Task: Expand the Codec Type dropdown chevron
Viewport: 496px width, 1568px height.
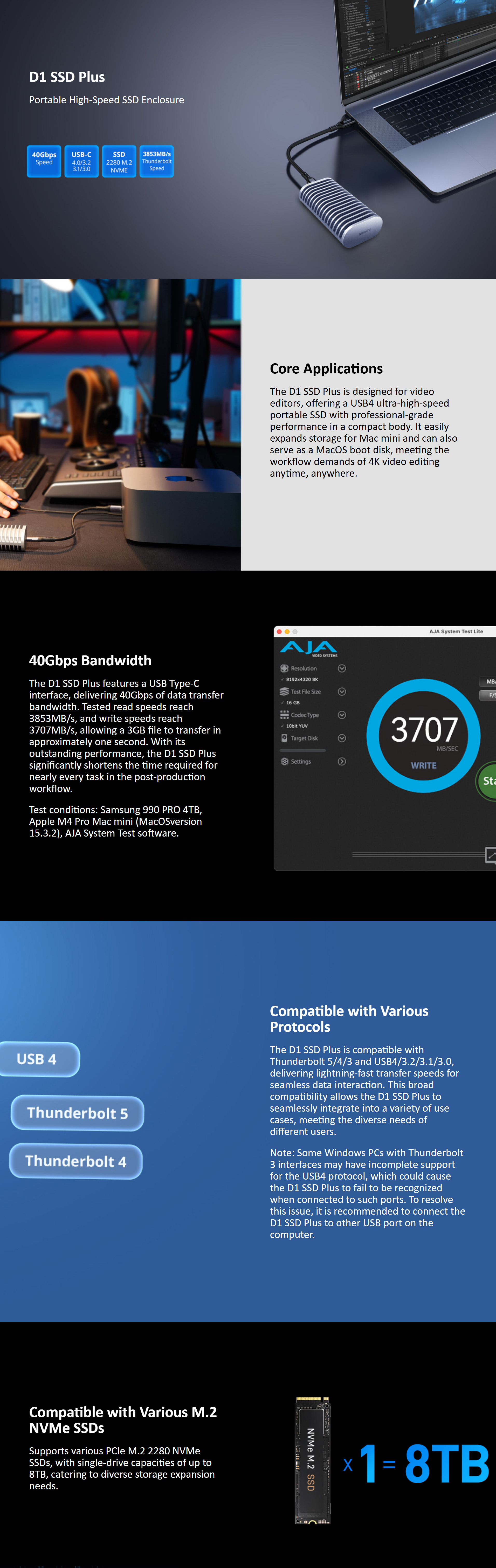Action: coord(342,715)
